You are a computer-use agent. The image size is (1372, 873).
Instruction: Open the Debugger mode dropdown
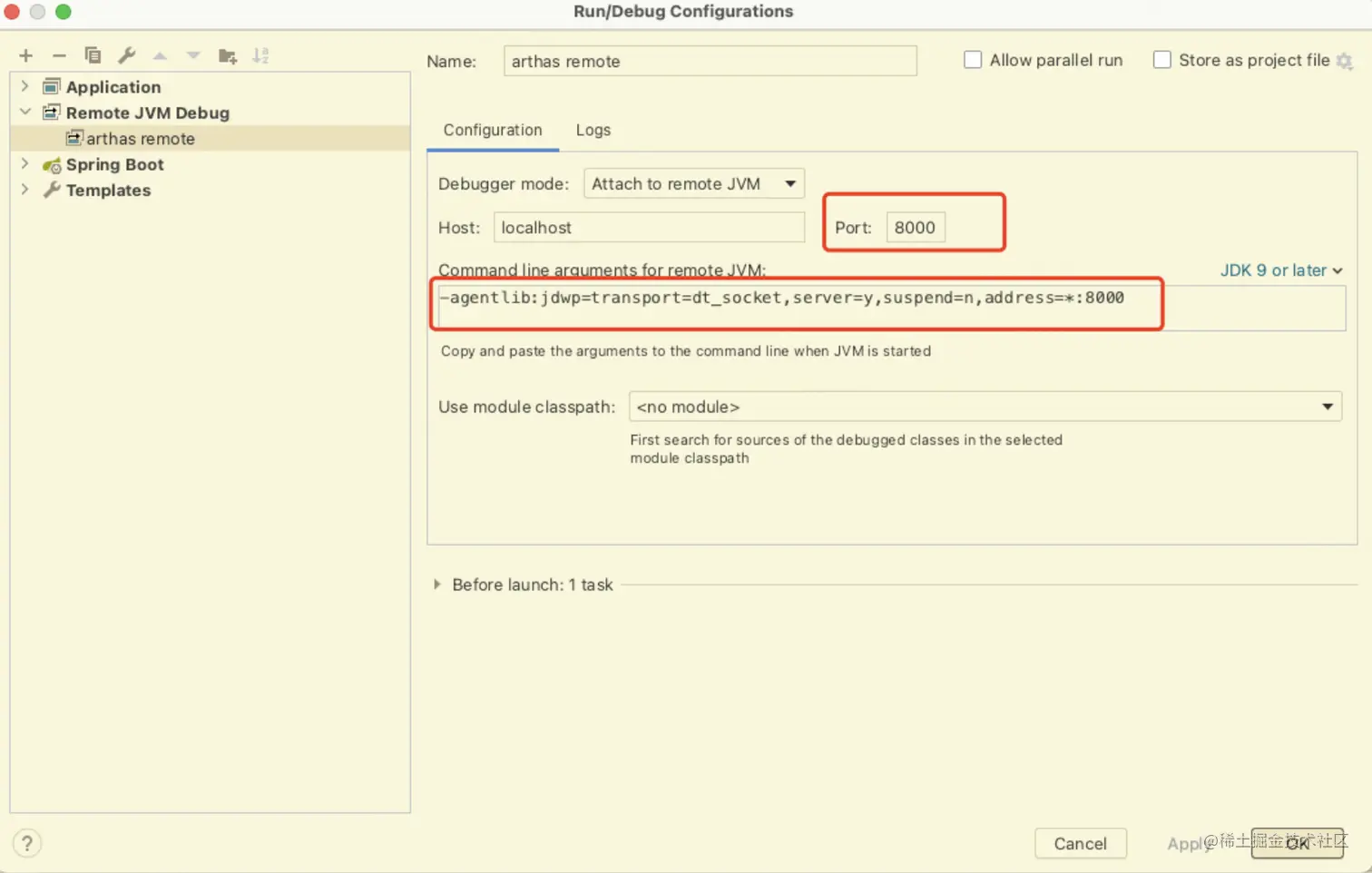coord(694,183)
